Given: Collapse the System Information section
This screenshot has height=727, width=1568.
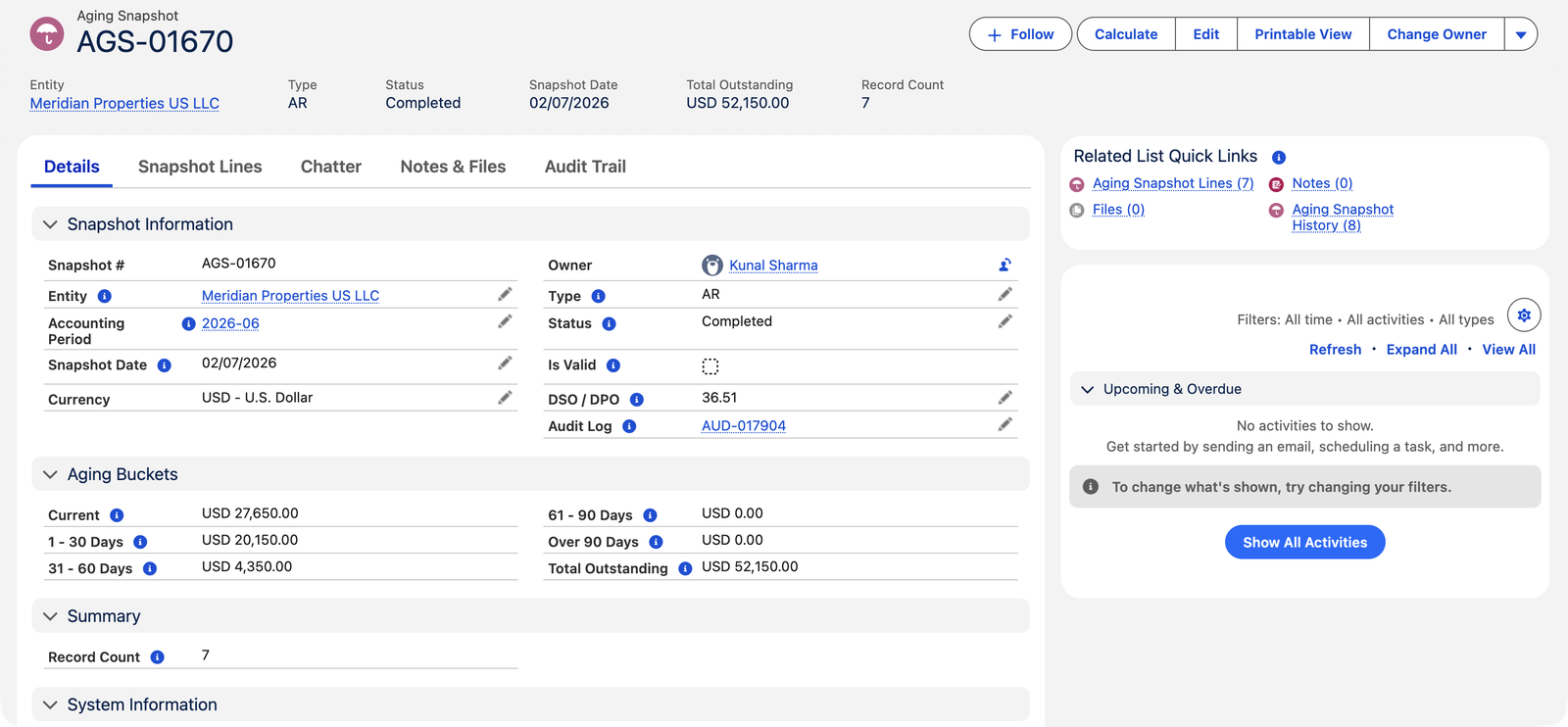Looking at the screenshot, I should click(x=50, y=704).
